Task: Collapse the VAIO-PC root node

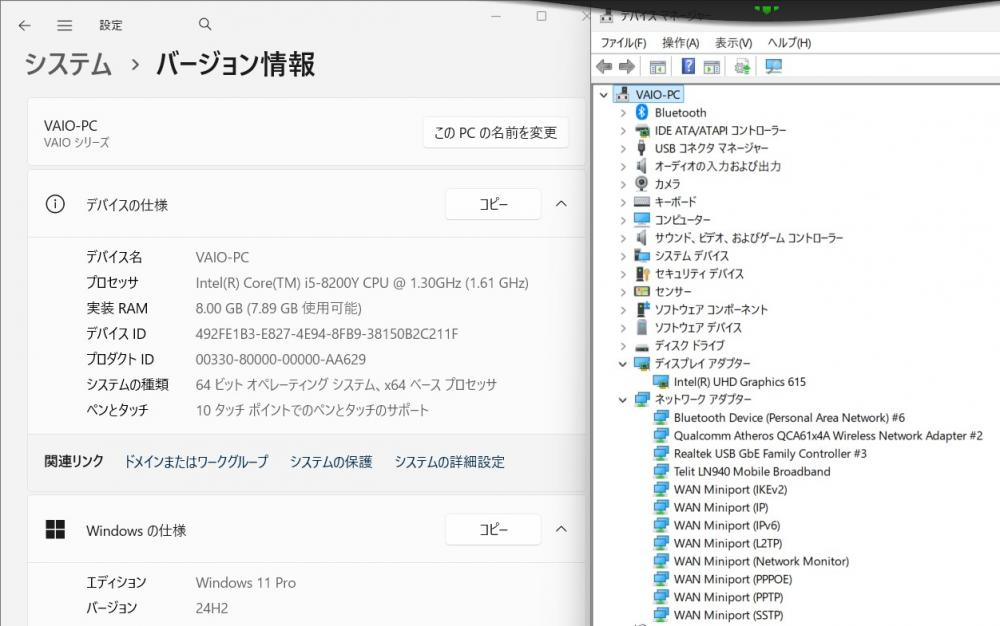Action: click(603, 95)
